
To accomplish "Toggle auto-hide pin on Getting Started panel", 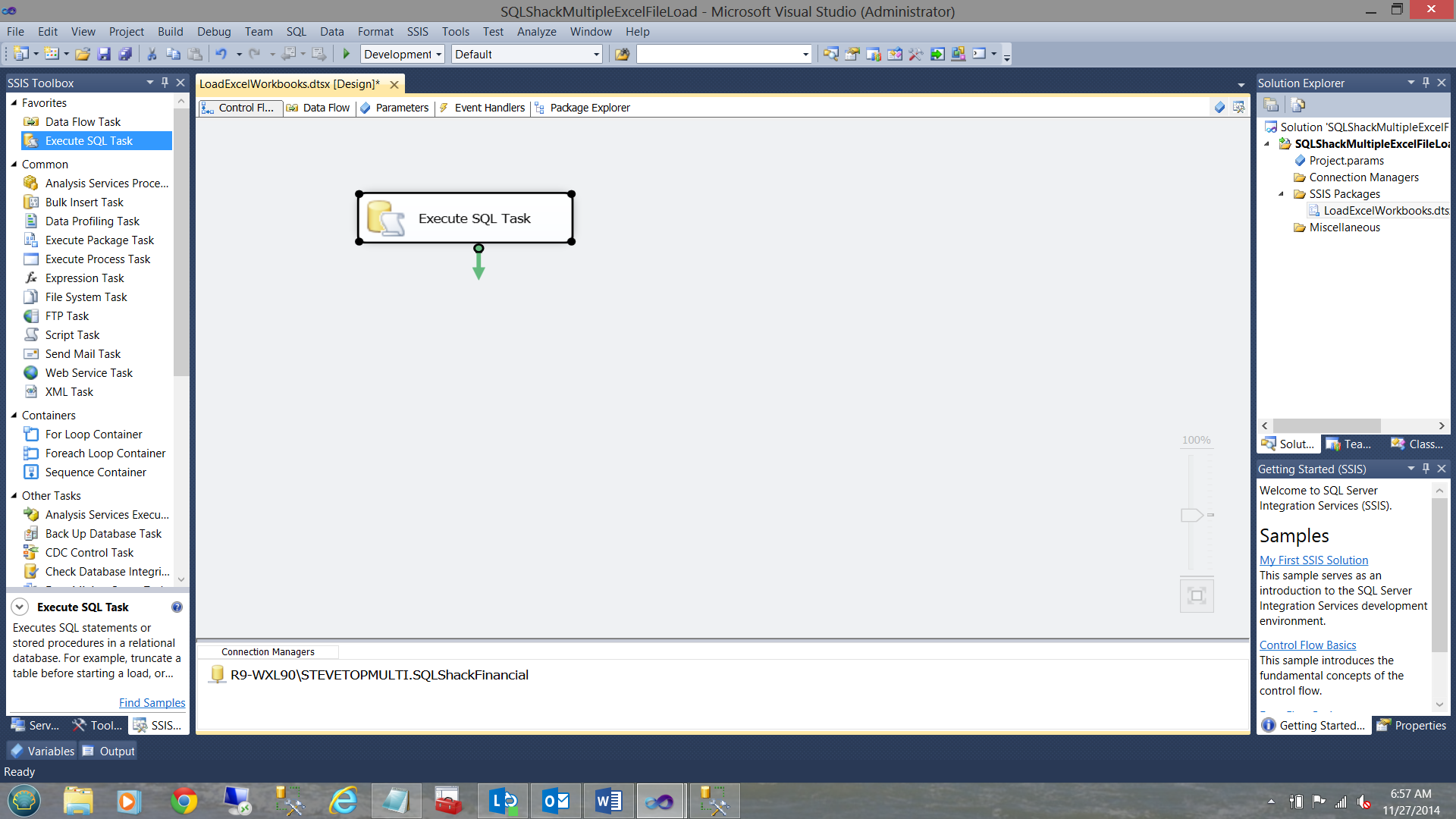I will (x=1426, y=469).
